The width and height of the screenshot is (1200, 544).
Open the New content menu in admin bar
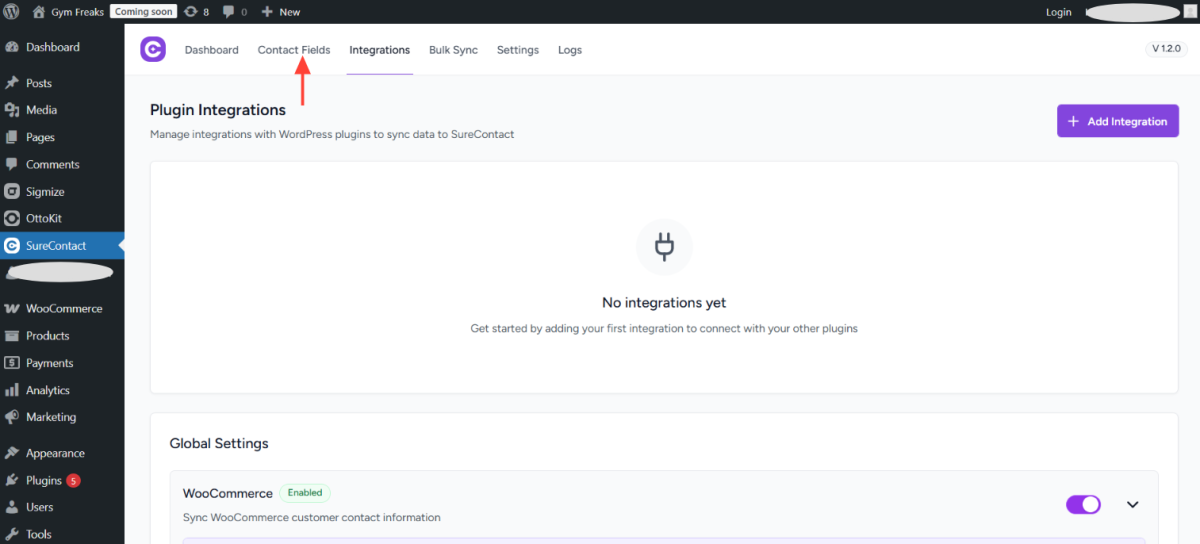[280, 12]
